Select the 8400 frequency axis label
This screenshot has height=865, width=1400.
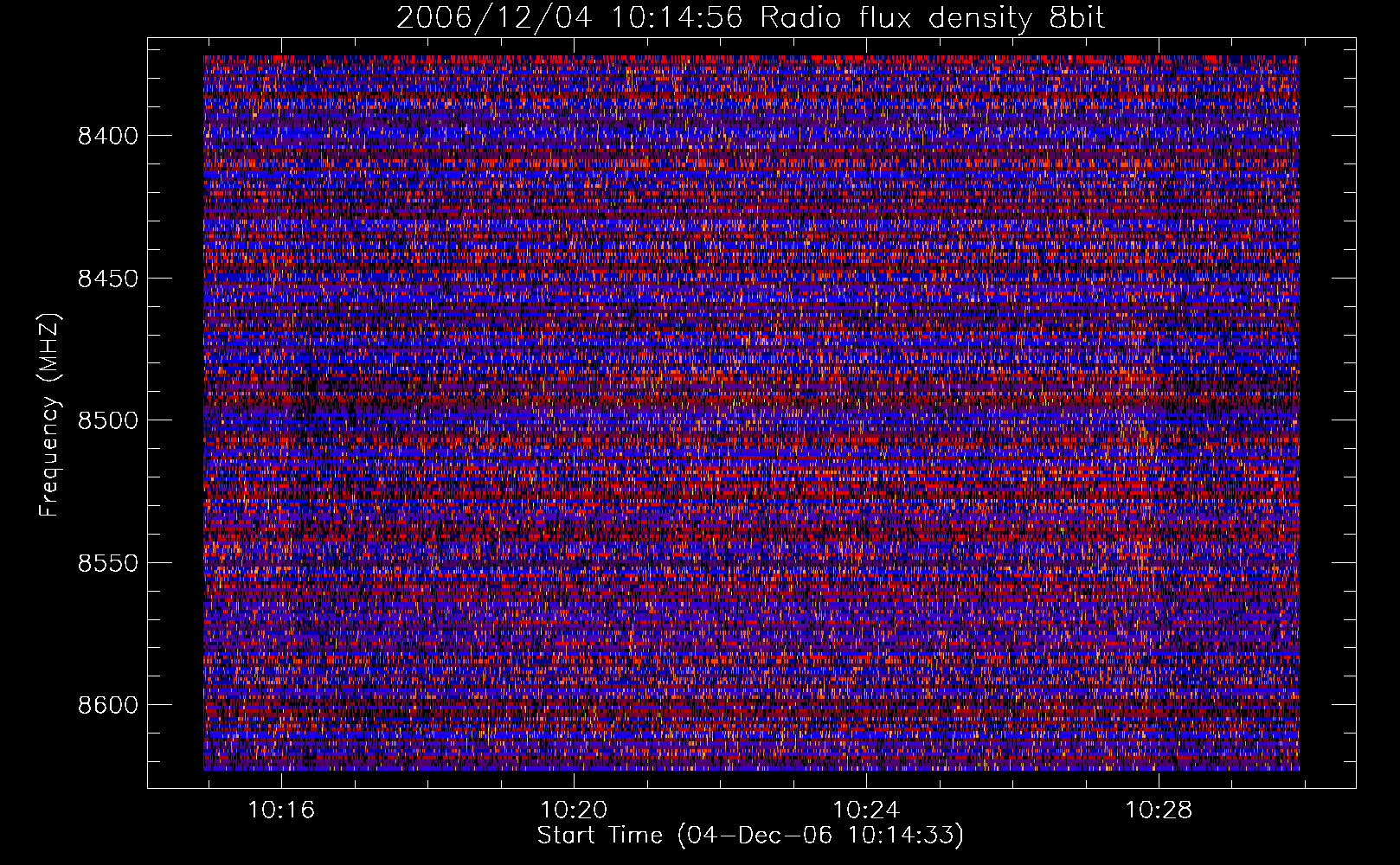pos(108,136)
